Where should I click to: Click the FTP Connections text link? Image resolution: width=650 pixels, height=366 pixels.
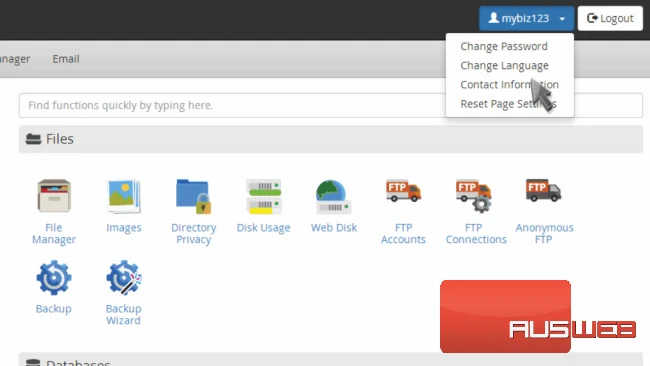[x=476, y=233]
